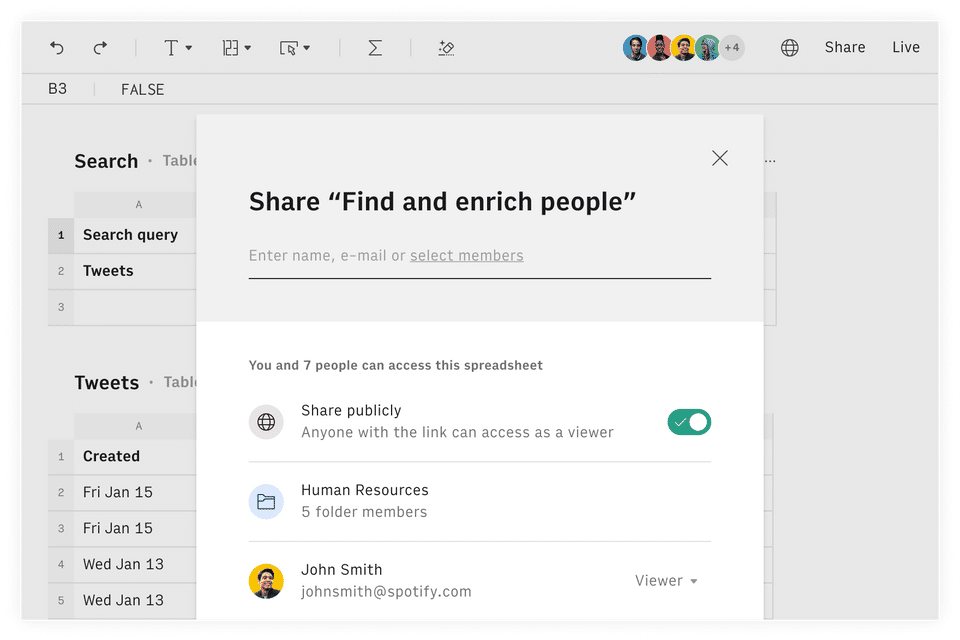Viewport: 960px width, 640px height.
Task: Open John Smith's Viewer role dropdown
Action: [666, 581]
